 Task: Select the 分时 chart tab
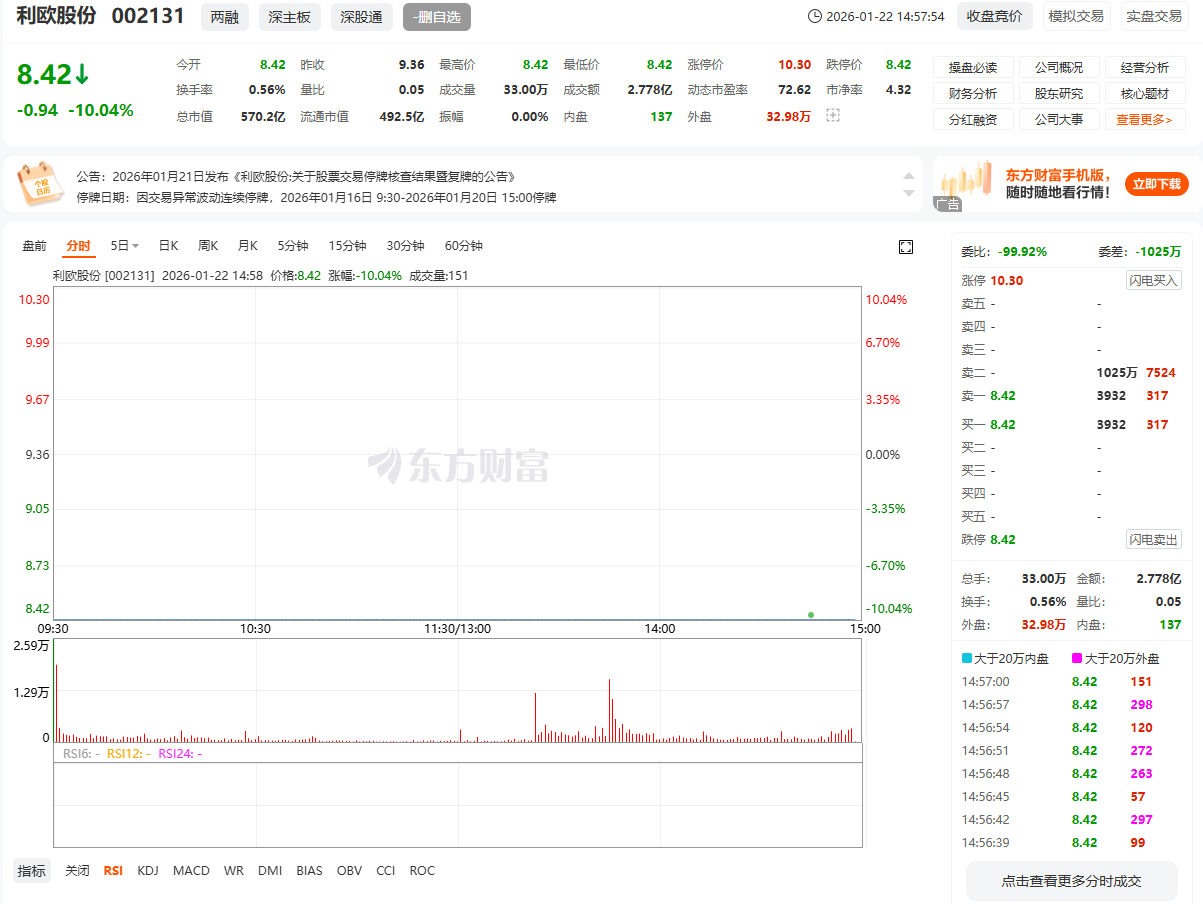tap(78, 246)
